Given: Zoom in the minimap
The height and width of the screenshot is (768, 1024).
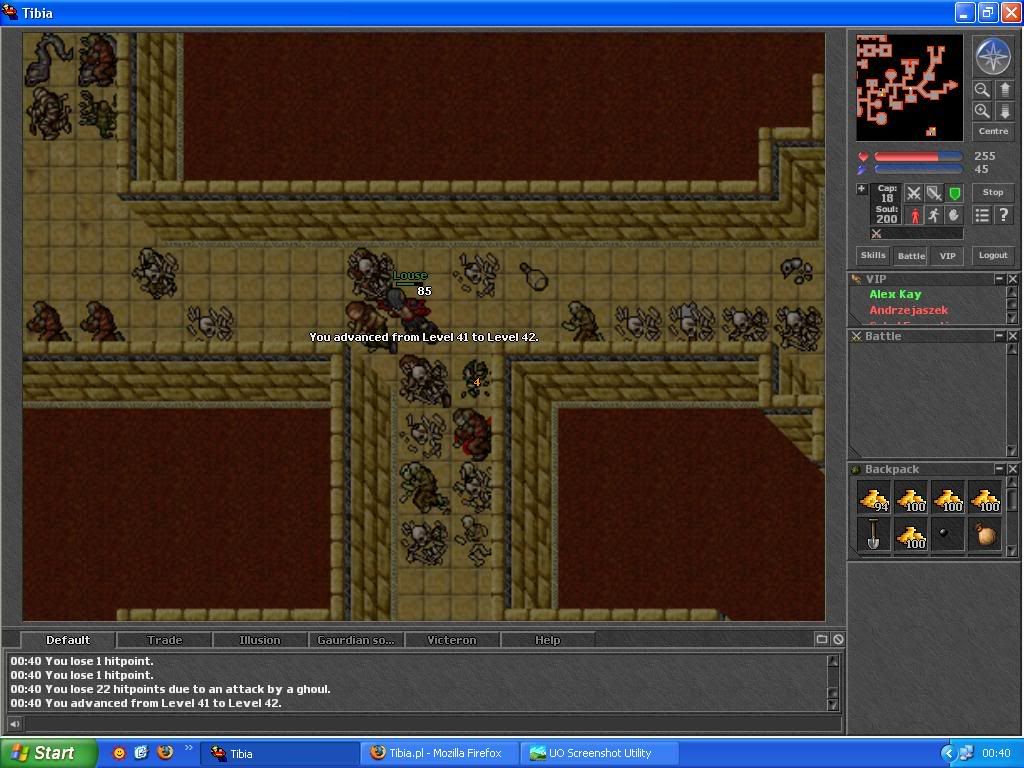Looking at the screenshot, I should pyautogui.click(x=982, y=111).
